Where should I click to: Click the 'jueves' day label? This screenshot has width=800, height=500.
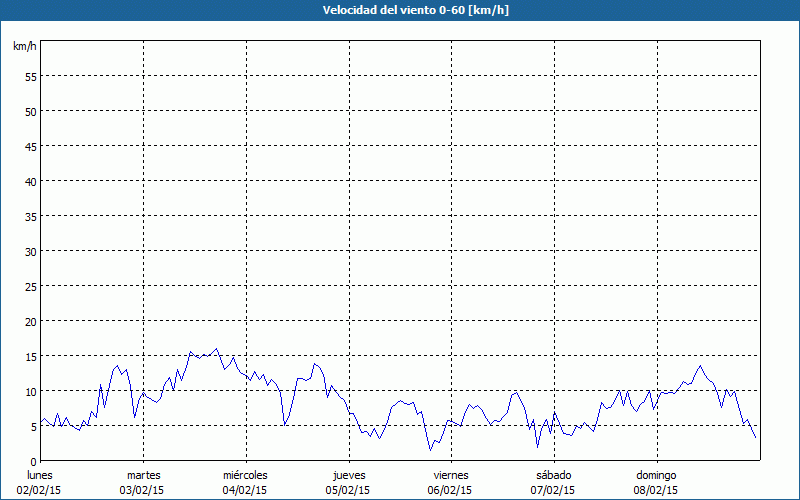pos(349,475)
